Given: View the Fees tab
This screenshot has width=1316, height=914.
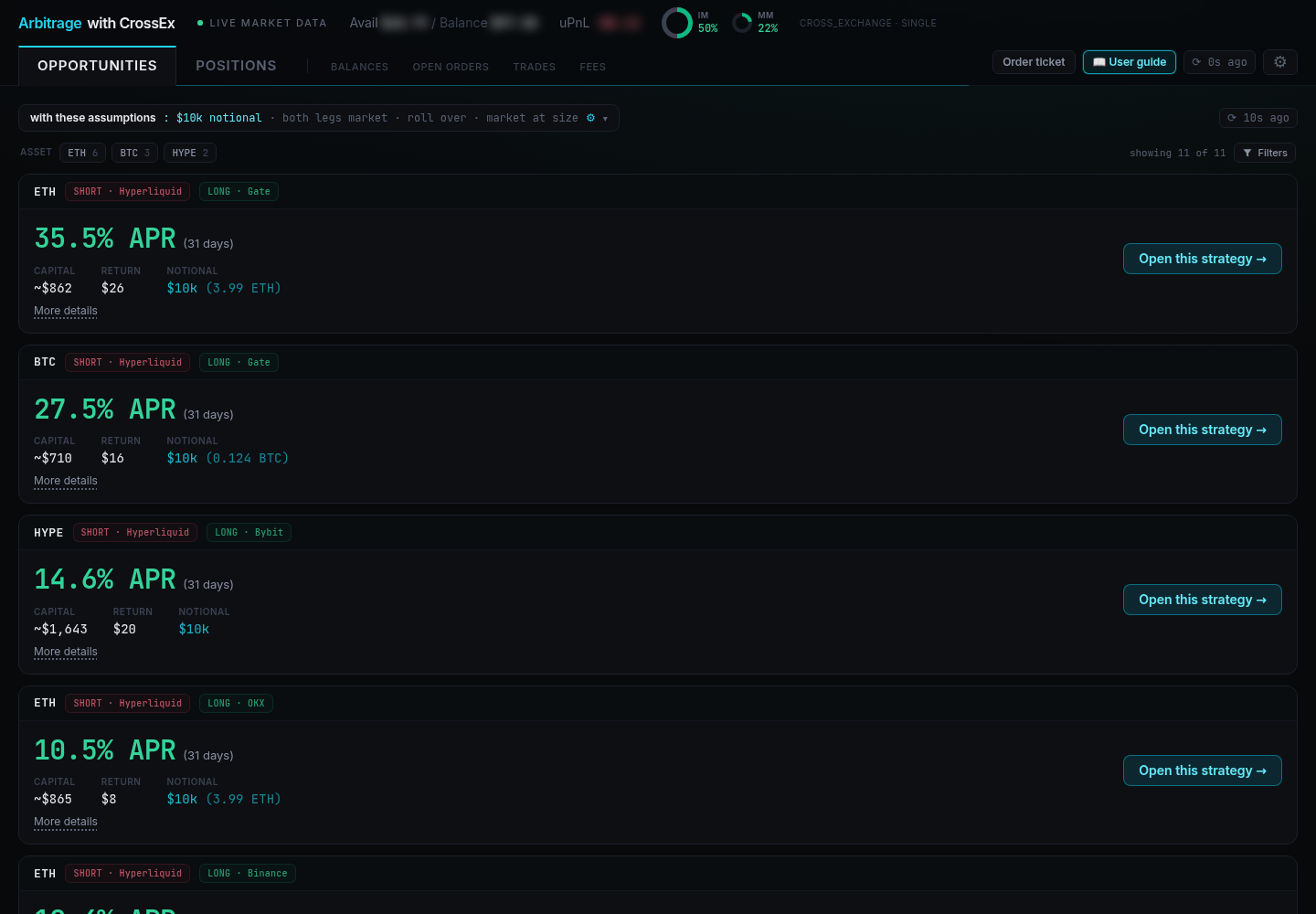Looking at the screenshot, I should [x=593, y=67].
